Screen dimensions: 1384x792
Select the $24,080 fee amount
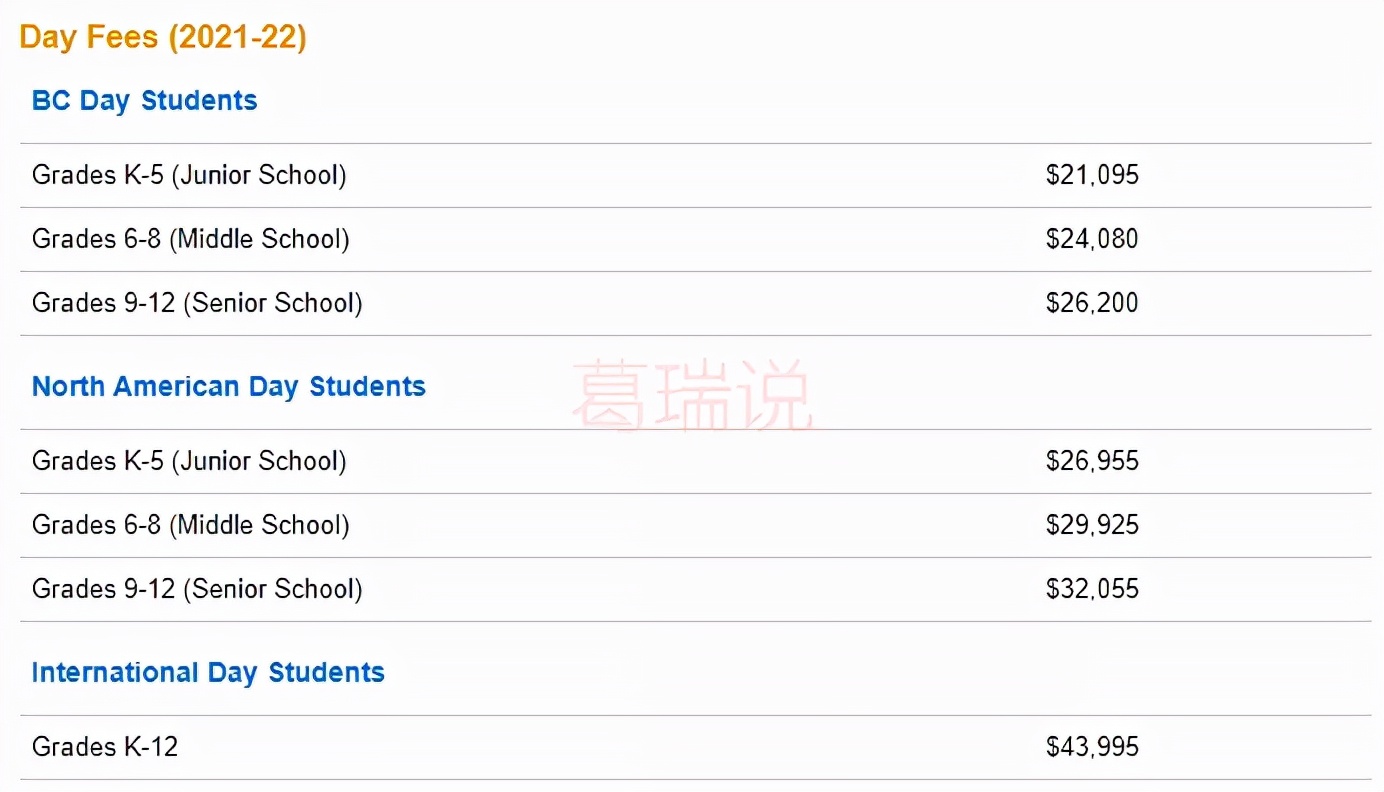tap(1092, 240)
